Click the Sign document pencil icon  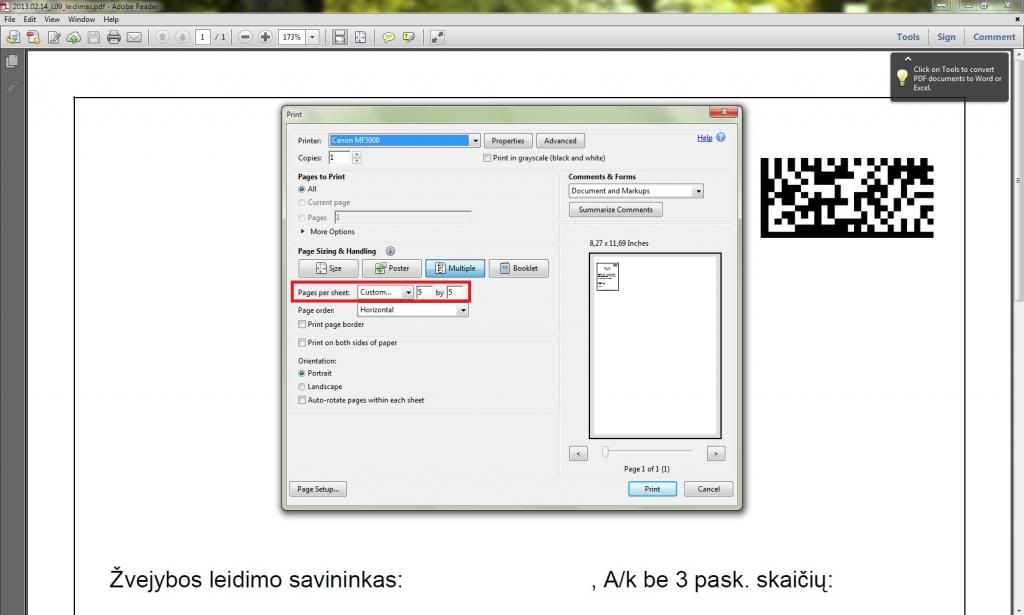pos(54,37)
